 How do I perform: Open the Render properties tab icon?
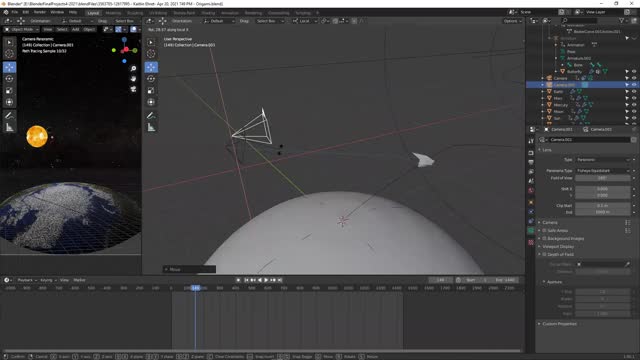[531, 153]
